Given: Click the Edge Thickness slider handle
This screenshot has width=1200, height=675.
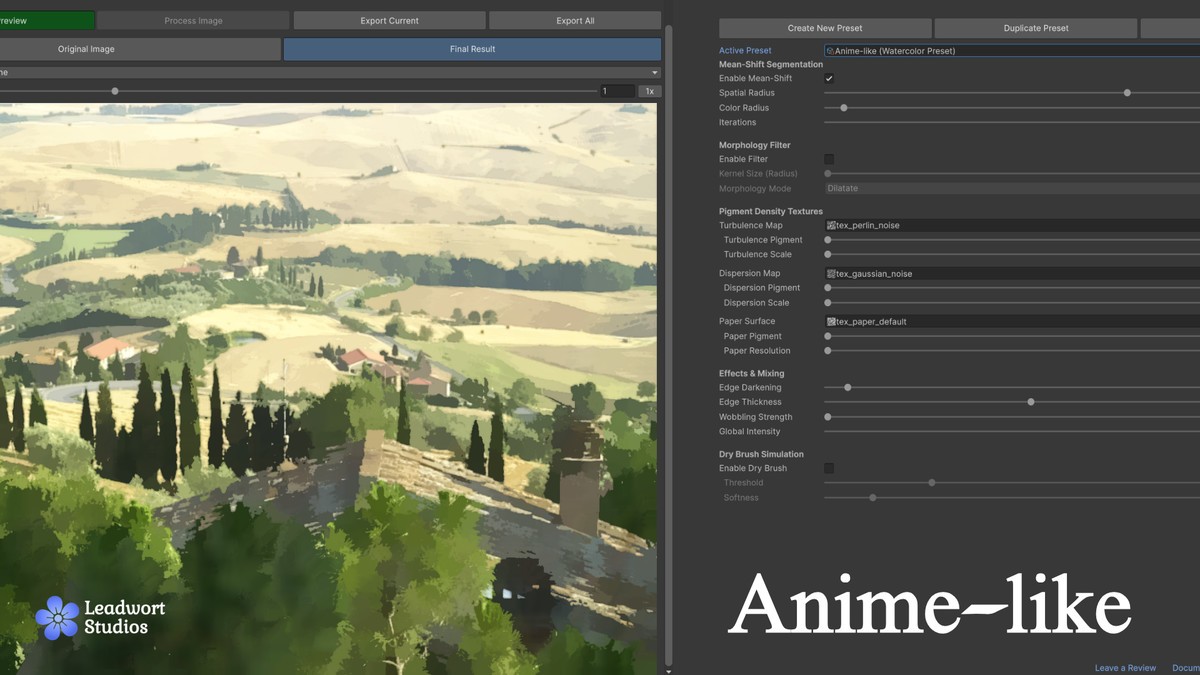Looking at the screenshot, I should pyautogui.click(x=1031, y=402).
